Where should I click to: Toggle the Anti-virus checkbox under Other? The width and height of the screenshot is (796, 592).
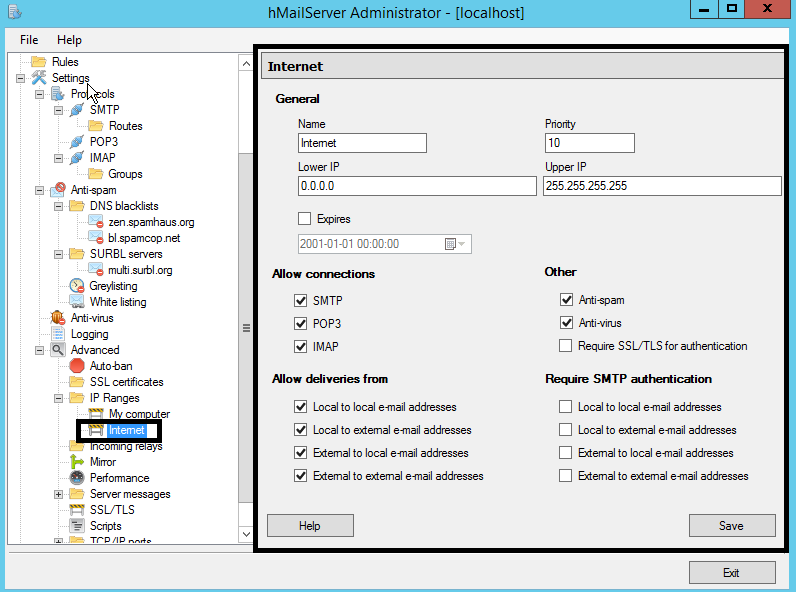567,322
